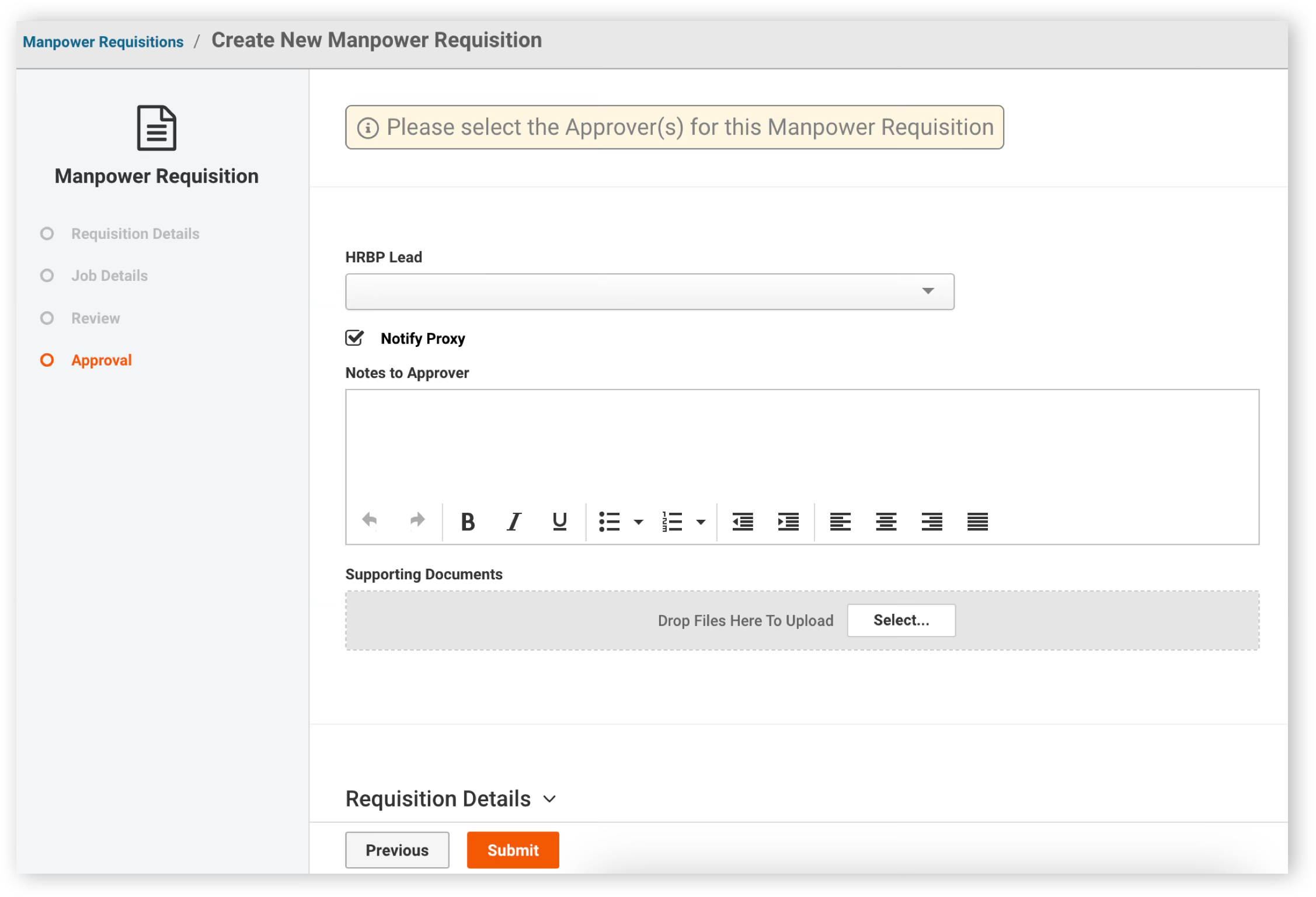Justify text in notes editor
The height and width of the screenshot is (897, 1316).
coord(977,521)
